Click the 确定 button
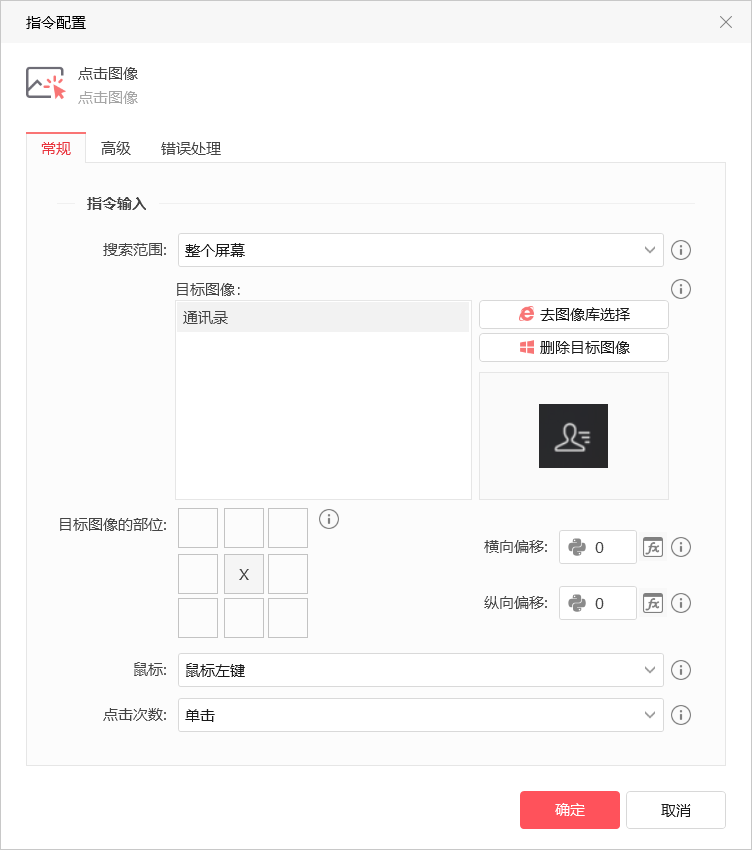Viewport: 752px width, 850px height. [569, 810]
